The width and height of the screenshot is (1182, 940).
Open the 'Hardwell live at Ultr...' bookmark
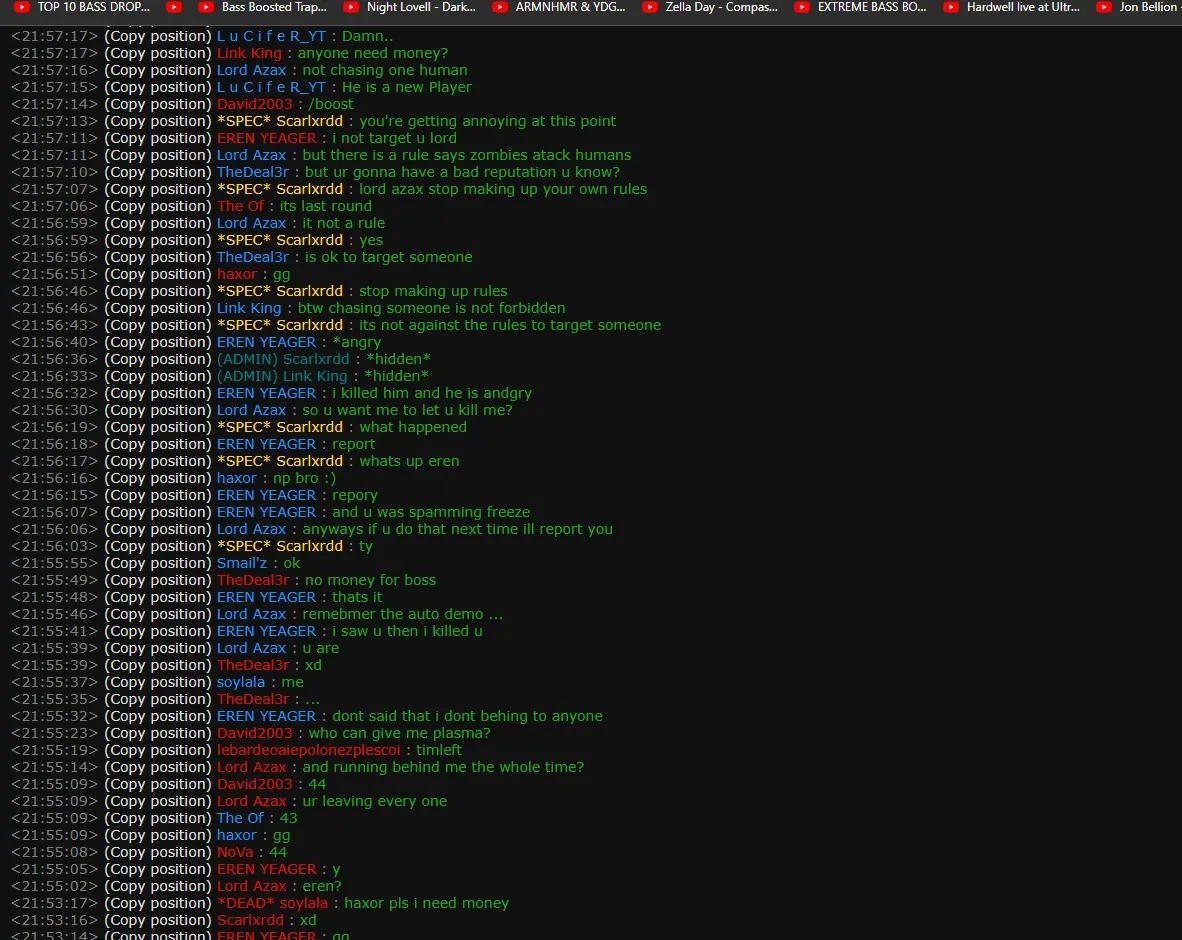pyautogui.click(x=1012, y=7)
